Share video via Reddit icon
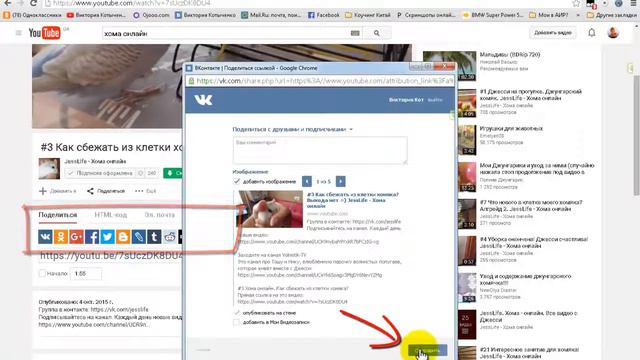640x360 pixels. point(169,236)
